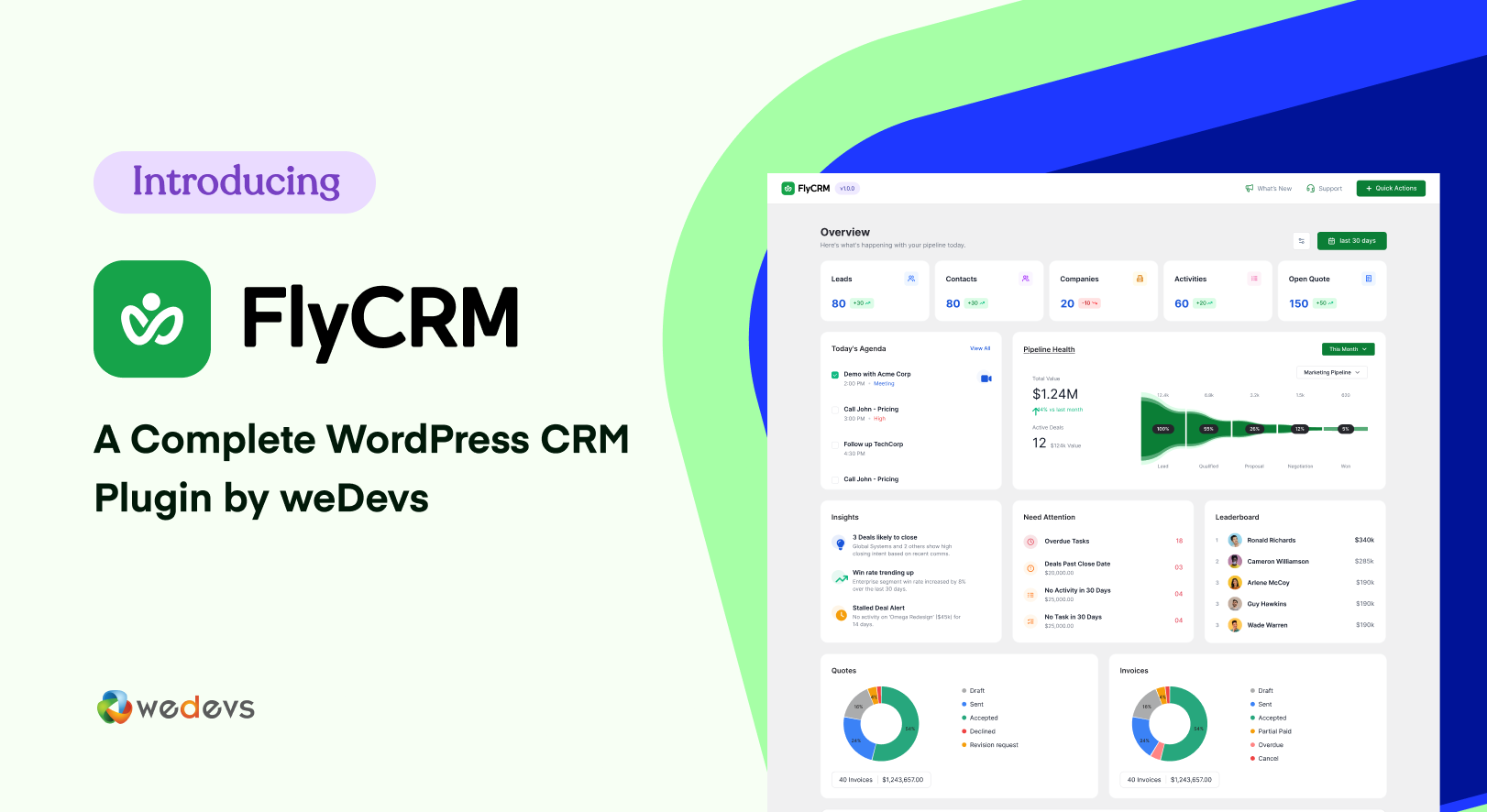Click the Contacts card purple icon

[x=1026, y=279]
